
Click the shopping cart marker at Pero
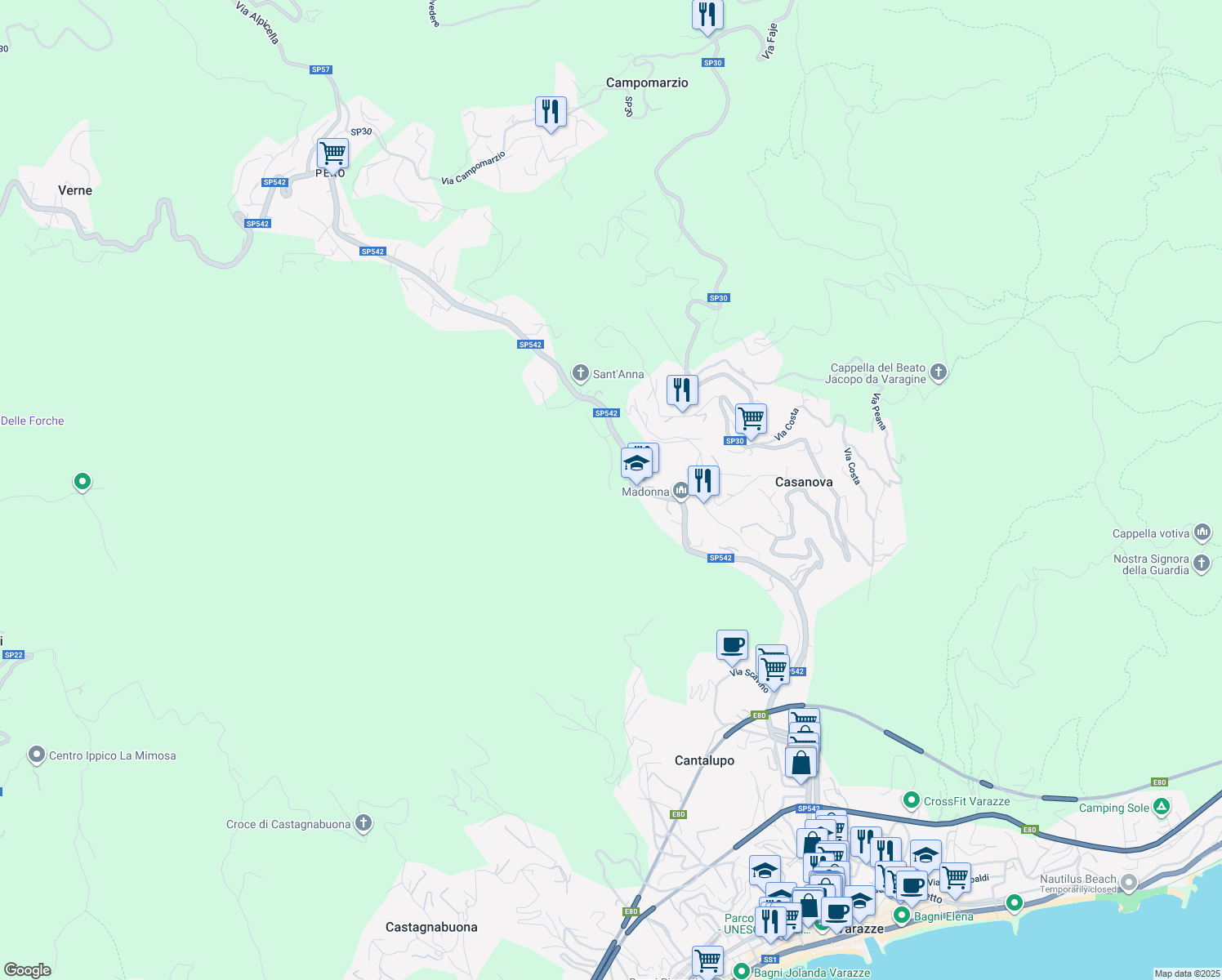(x=332, y=152)
